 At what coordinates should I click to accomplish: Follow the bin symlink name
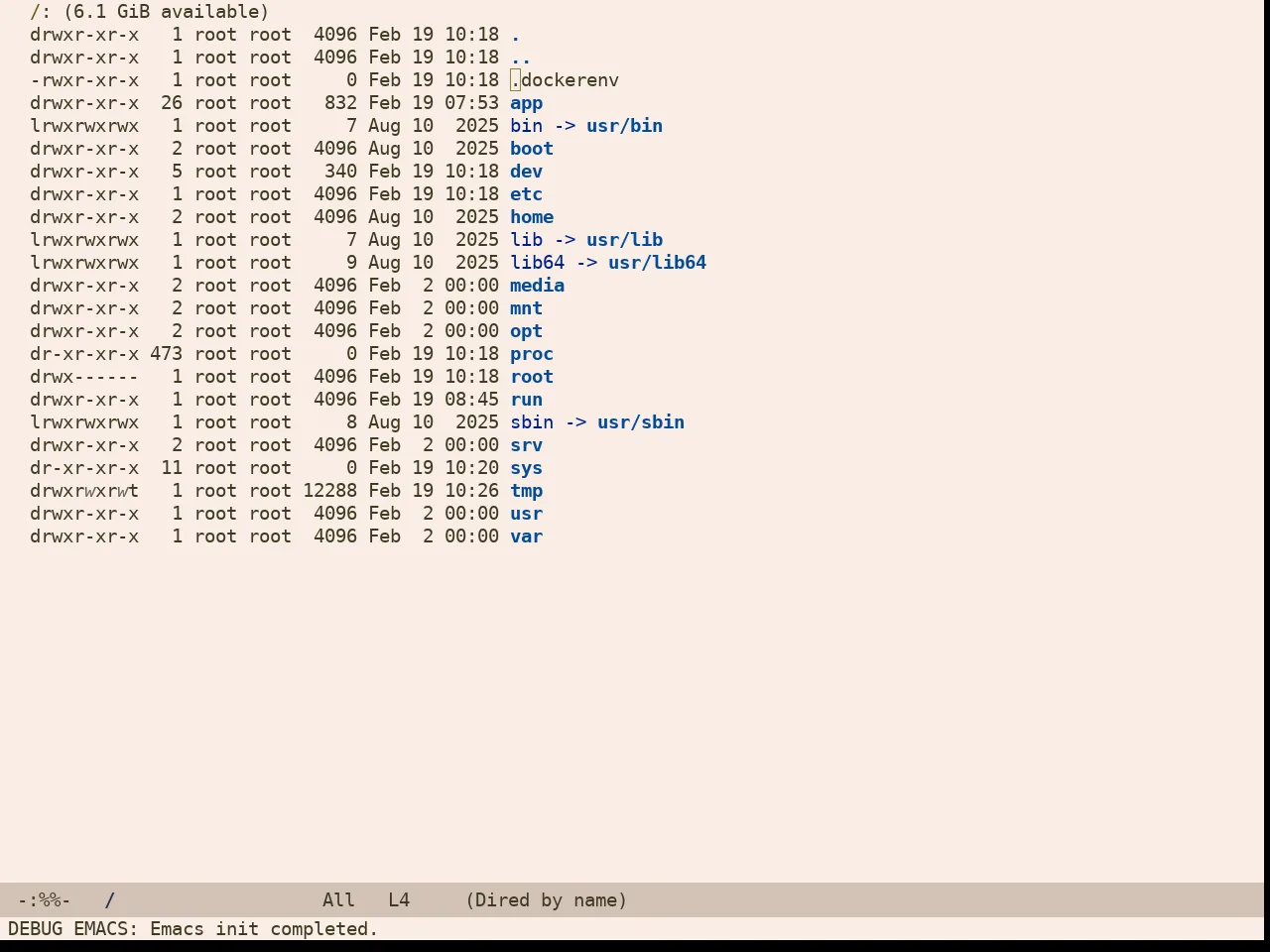pos(526,126)
